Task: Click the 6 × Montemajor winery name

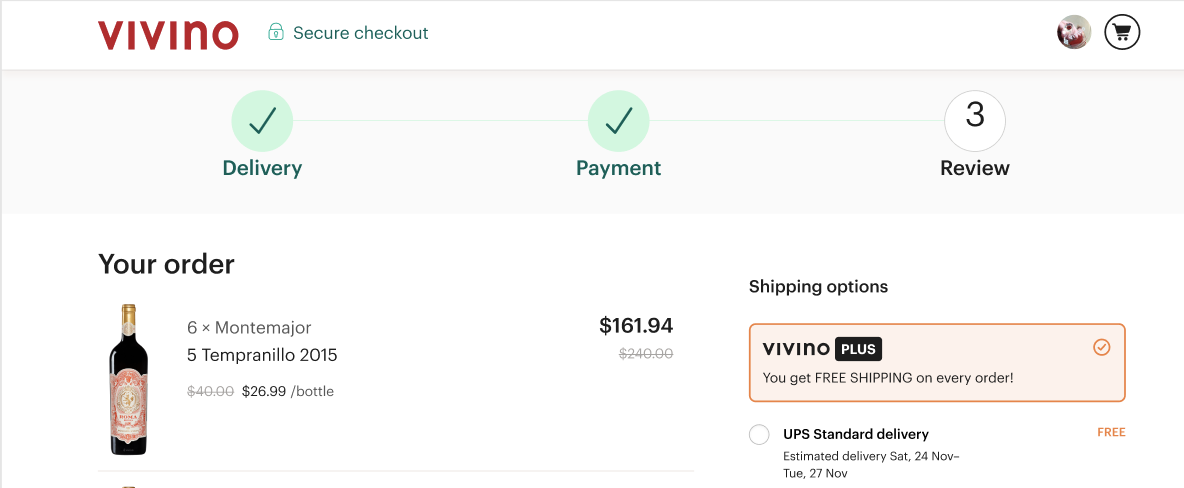Action: coord(249,328)
